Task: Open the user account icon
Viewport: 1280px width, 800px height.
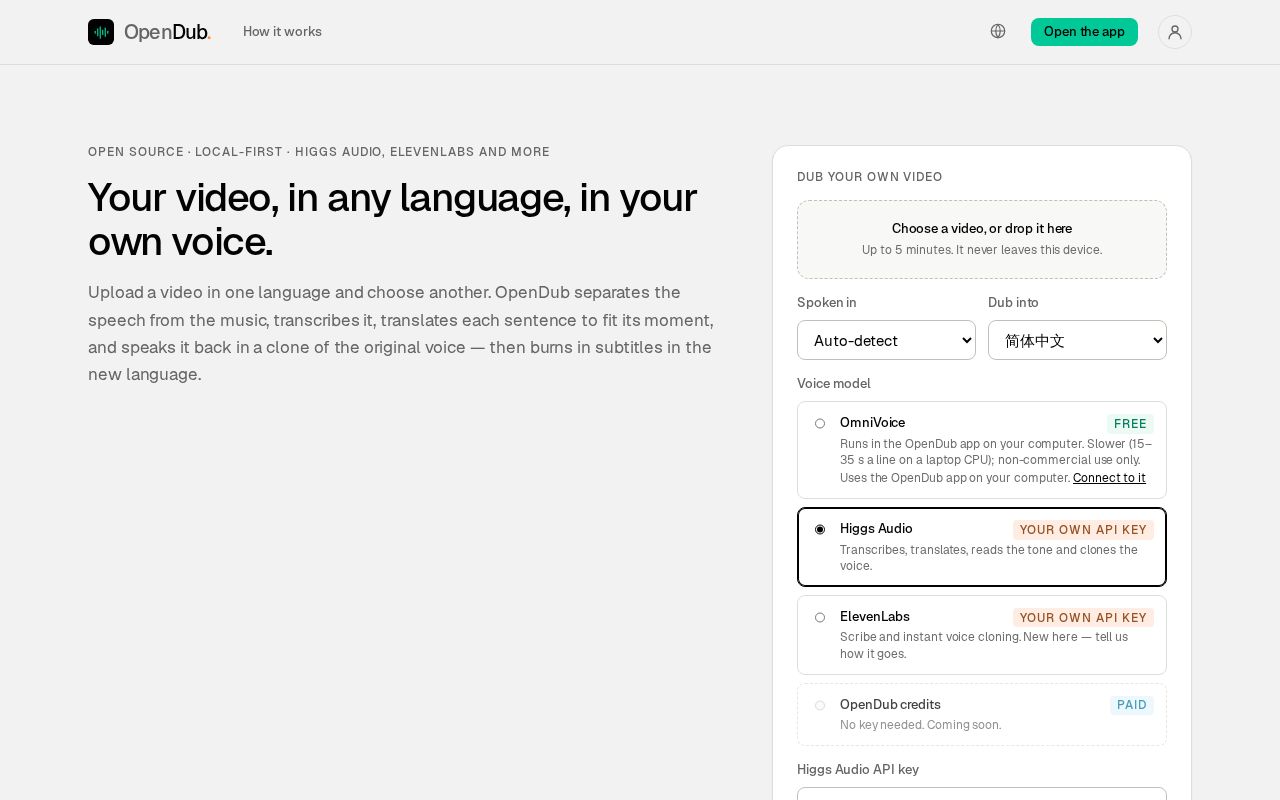Action: (x=1175, y=32)
